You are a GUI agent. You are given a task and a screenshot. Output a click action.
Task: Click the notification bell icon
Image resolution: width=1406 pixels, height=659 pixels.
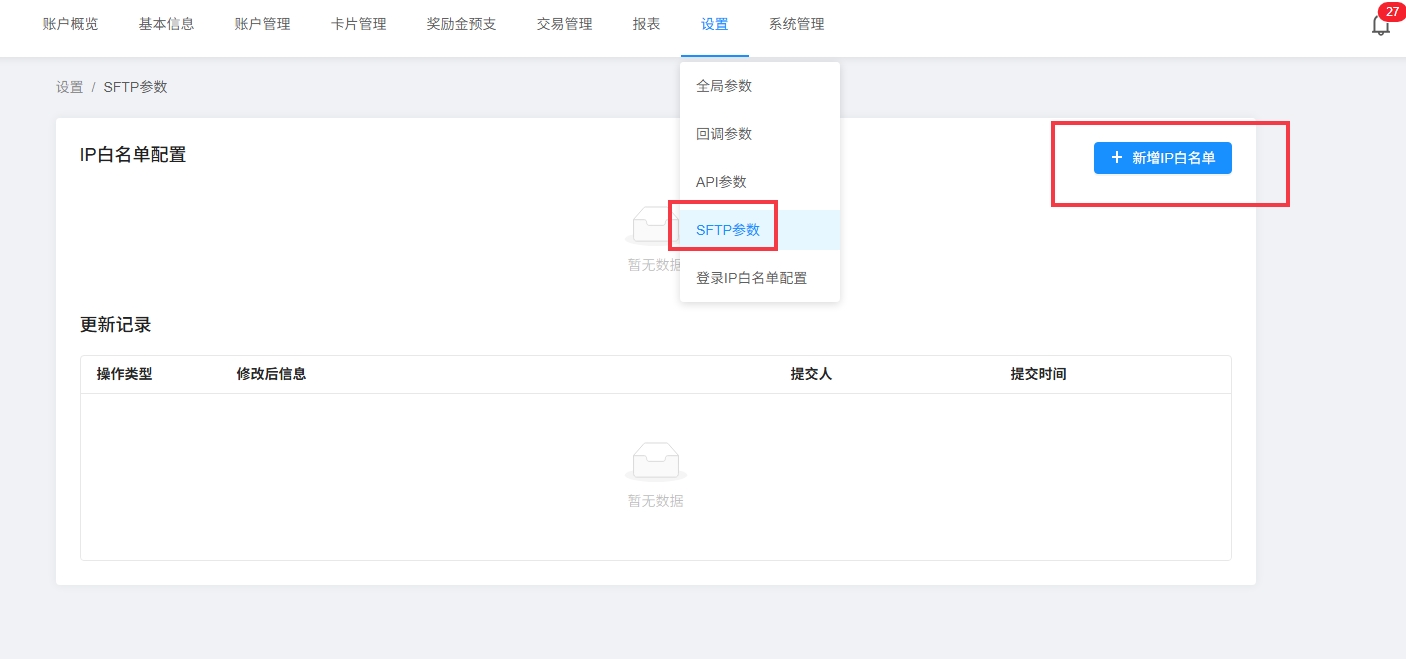pos(1380,27)
